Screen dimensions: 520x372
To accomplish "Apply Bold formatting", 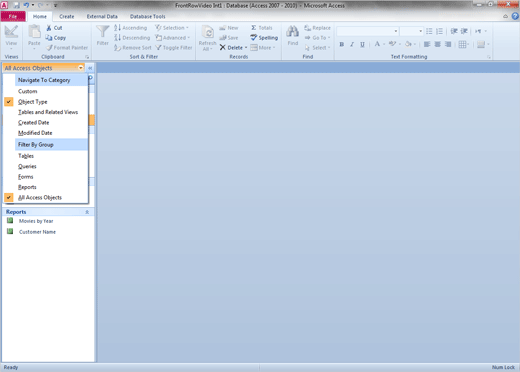I will click(342, 44).
